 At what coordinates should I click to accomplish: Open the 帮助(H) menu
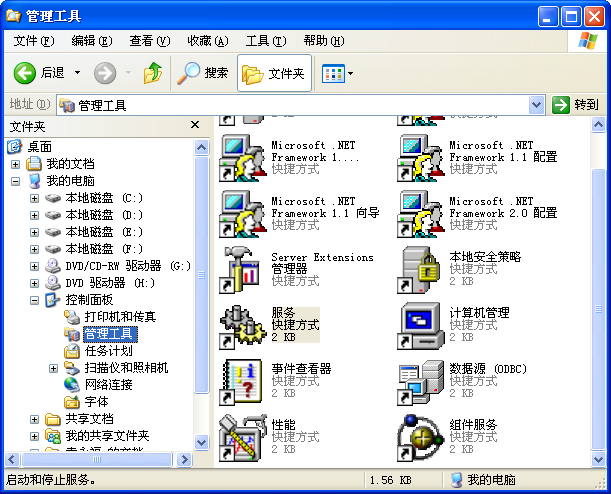(x=324, y=41)
